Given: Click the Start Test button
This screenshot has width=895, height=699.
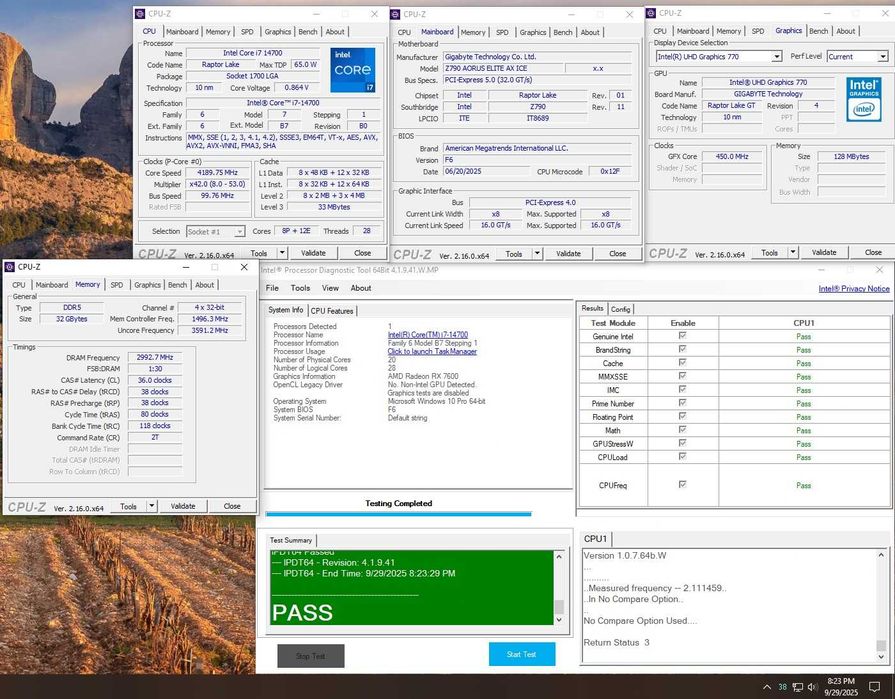Looking at the screenshot, I should pyautogui.click(x=522, y=654).
